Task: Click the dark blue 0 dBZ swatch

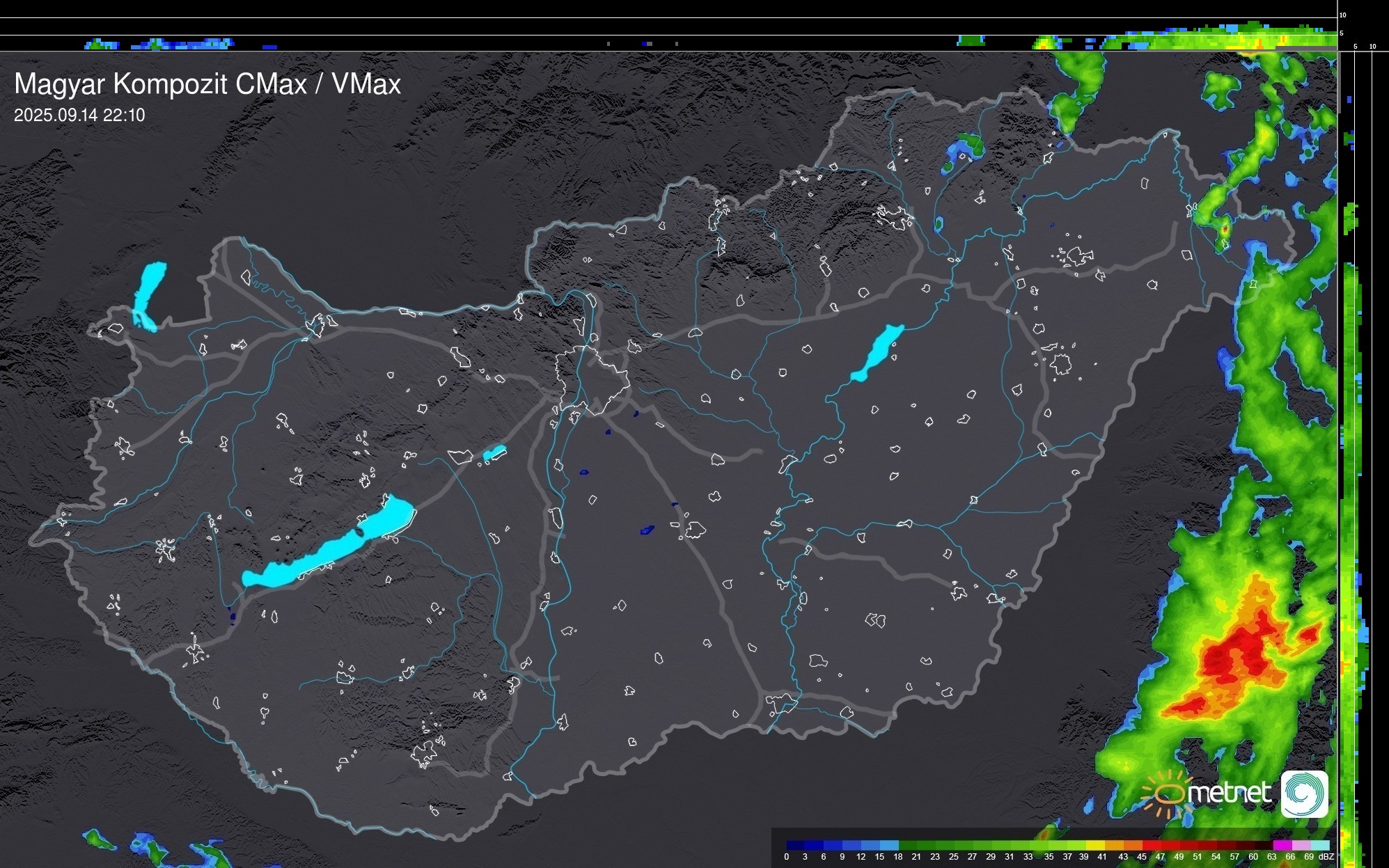Action: pyautogui.click(x=795, y=845)
